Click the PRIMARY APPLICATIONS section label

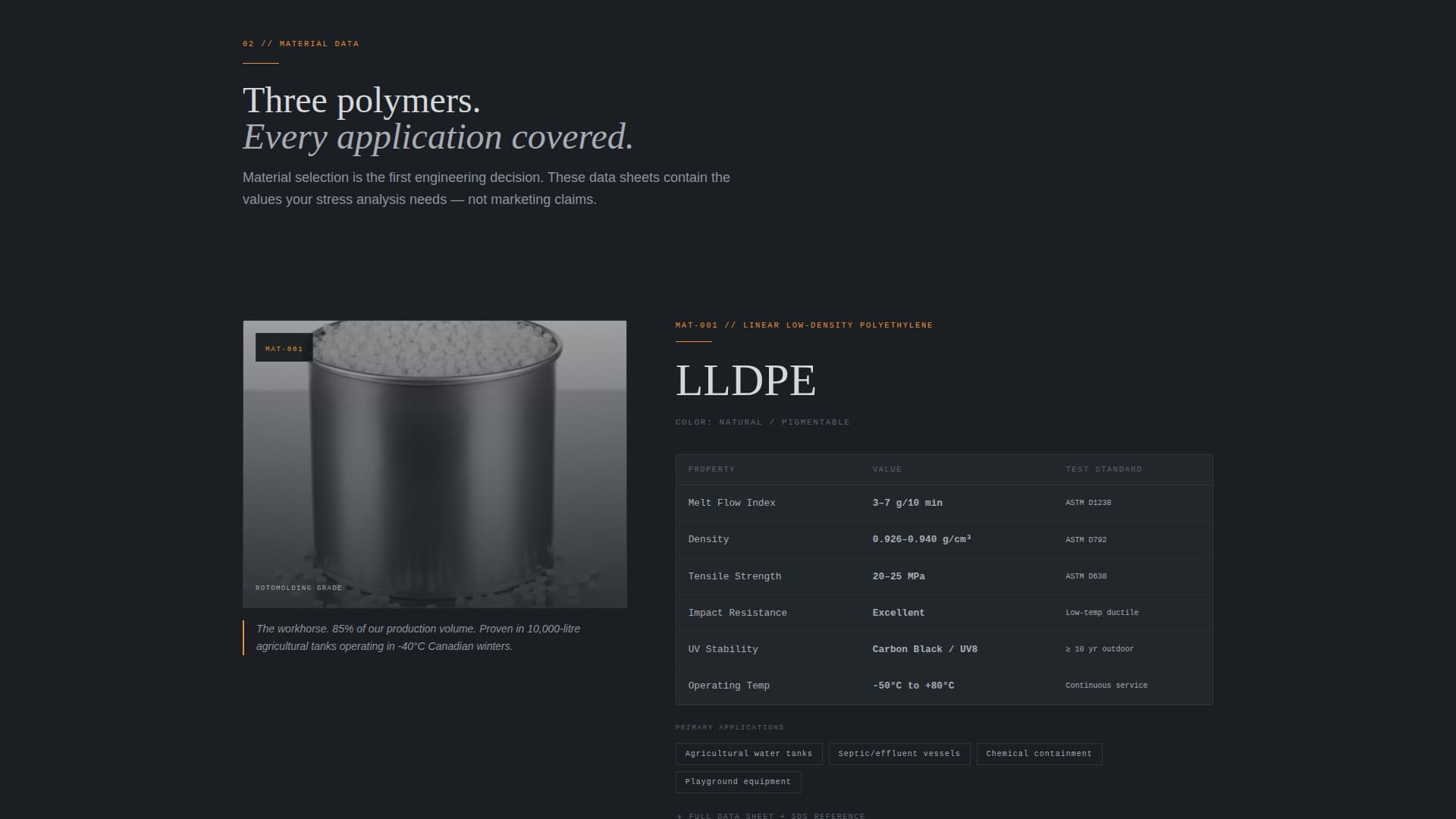pyautogui.click(x=730, y=726)
